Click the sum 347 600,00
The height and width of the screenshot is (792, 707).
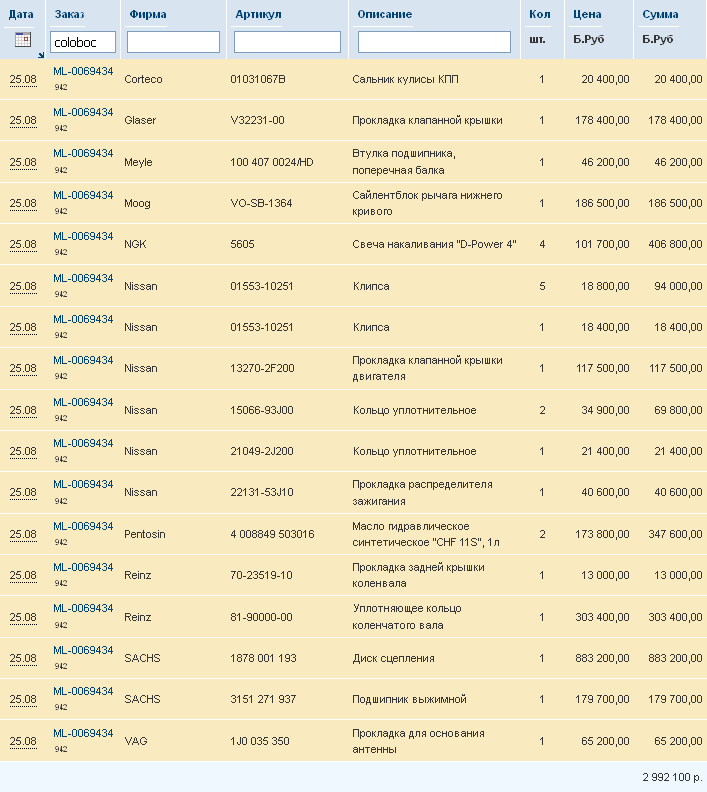point(675,534)
